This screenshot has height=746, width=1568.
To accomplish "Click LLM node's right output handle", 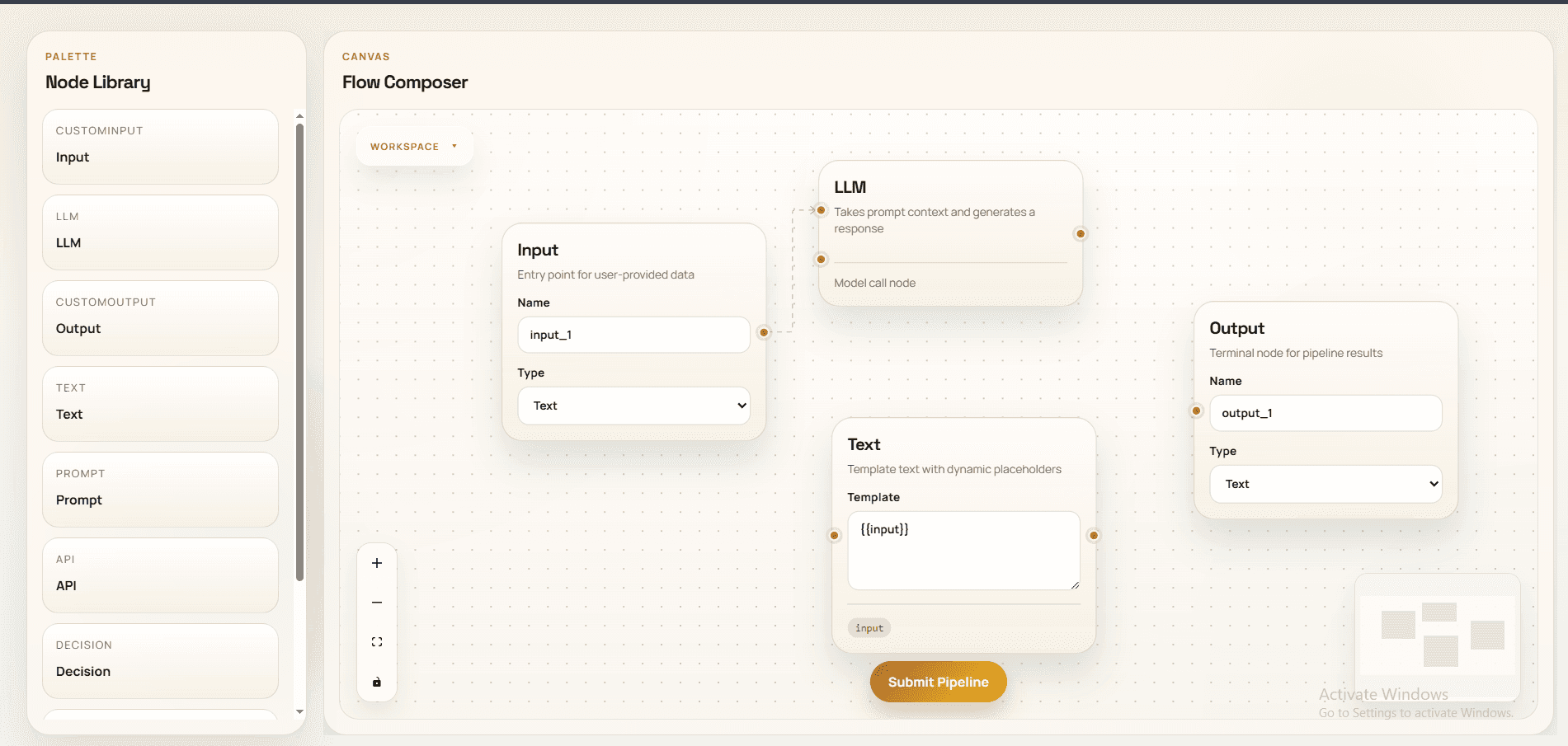I will click(x=1081, y=234).
